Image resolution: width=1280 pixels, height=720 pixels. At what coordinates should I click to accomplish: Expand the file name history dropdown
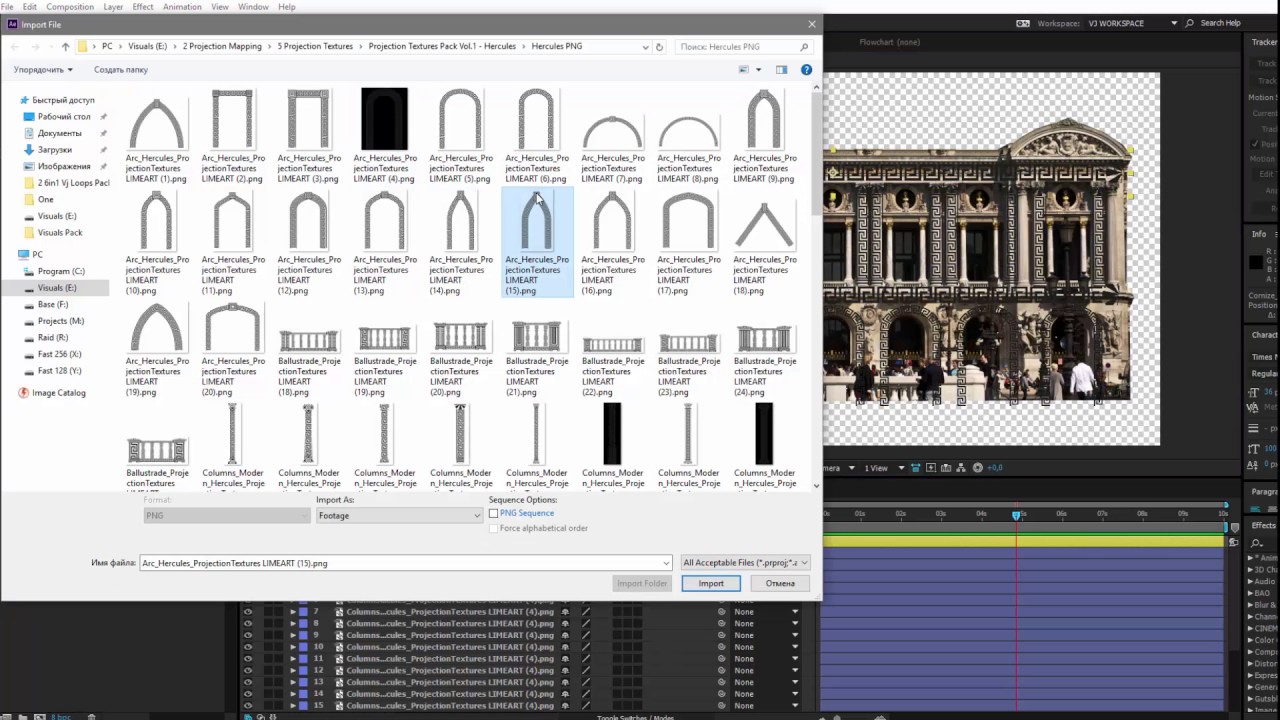click(666, 563)
